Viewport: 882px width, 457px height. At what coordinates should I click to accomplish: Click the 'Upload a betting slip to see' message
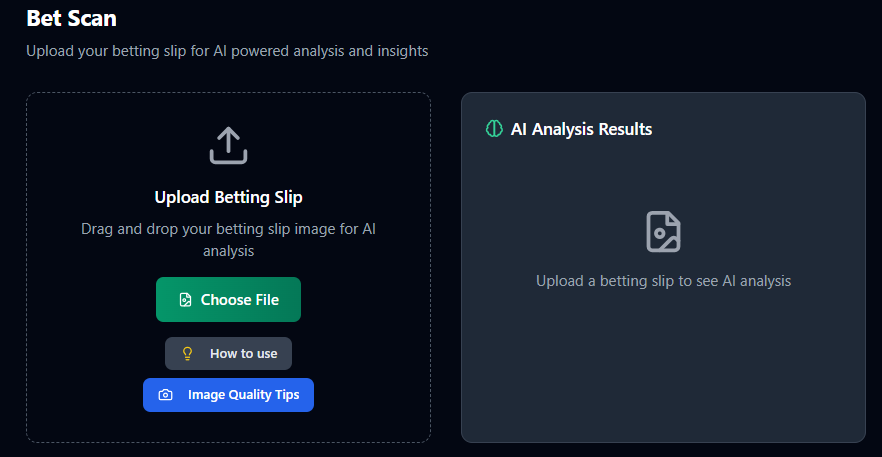(x=663, y=281)
